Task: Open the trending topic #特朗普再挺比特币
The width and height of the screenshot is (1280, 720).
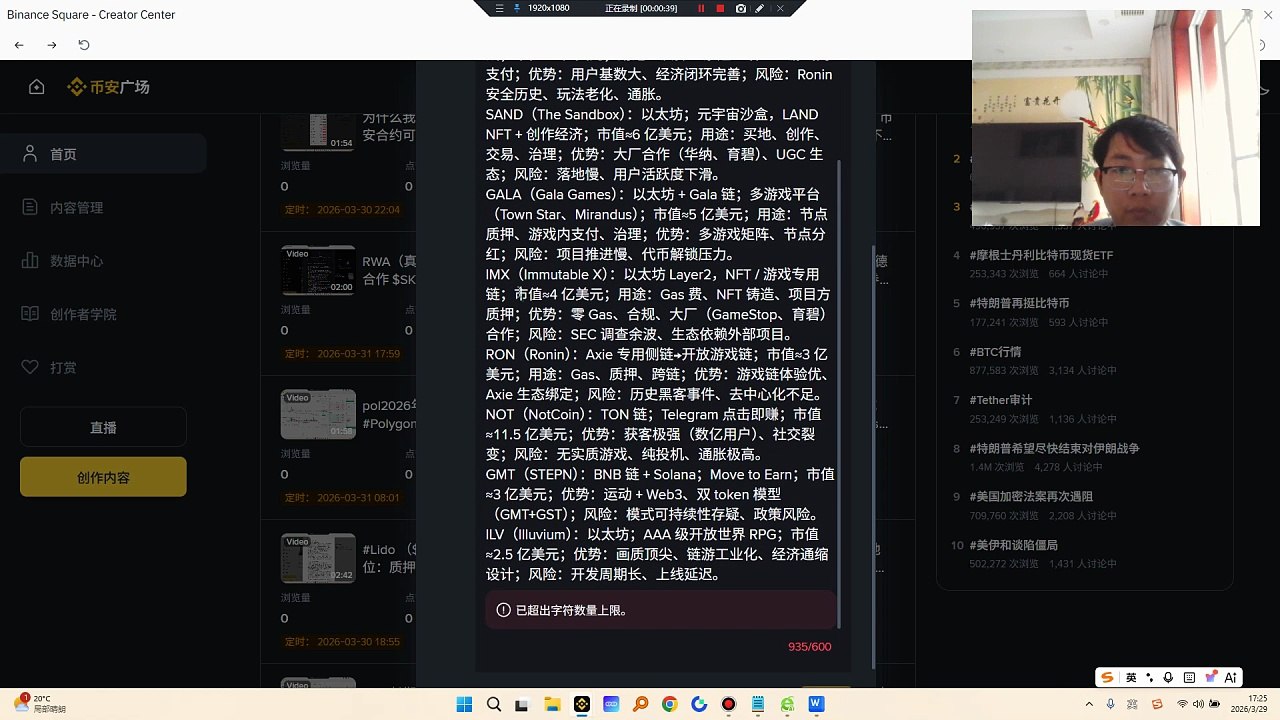Action: tap(1019, 303)
